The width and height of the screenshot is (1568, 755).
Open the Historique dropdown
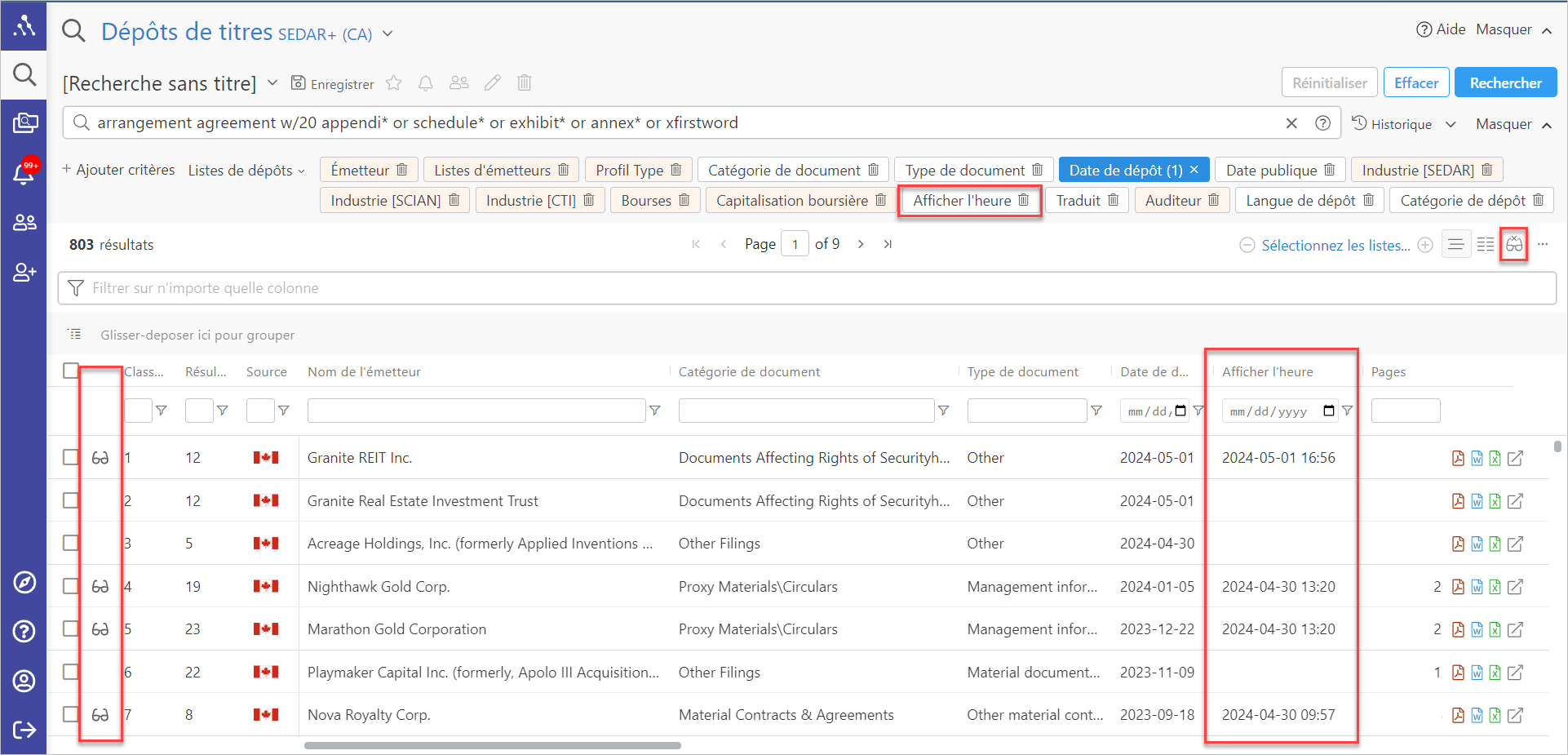(x=1403, y=124)
